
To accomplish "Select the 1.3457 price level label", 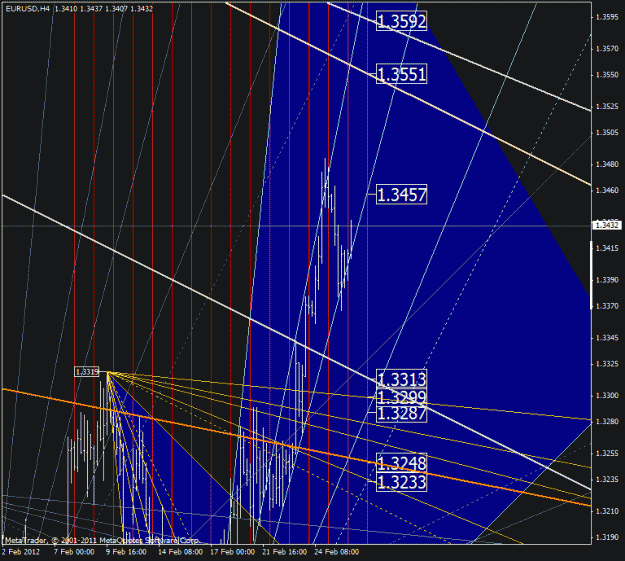I will [x=401, y=195].
